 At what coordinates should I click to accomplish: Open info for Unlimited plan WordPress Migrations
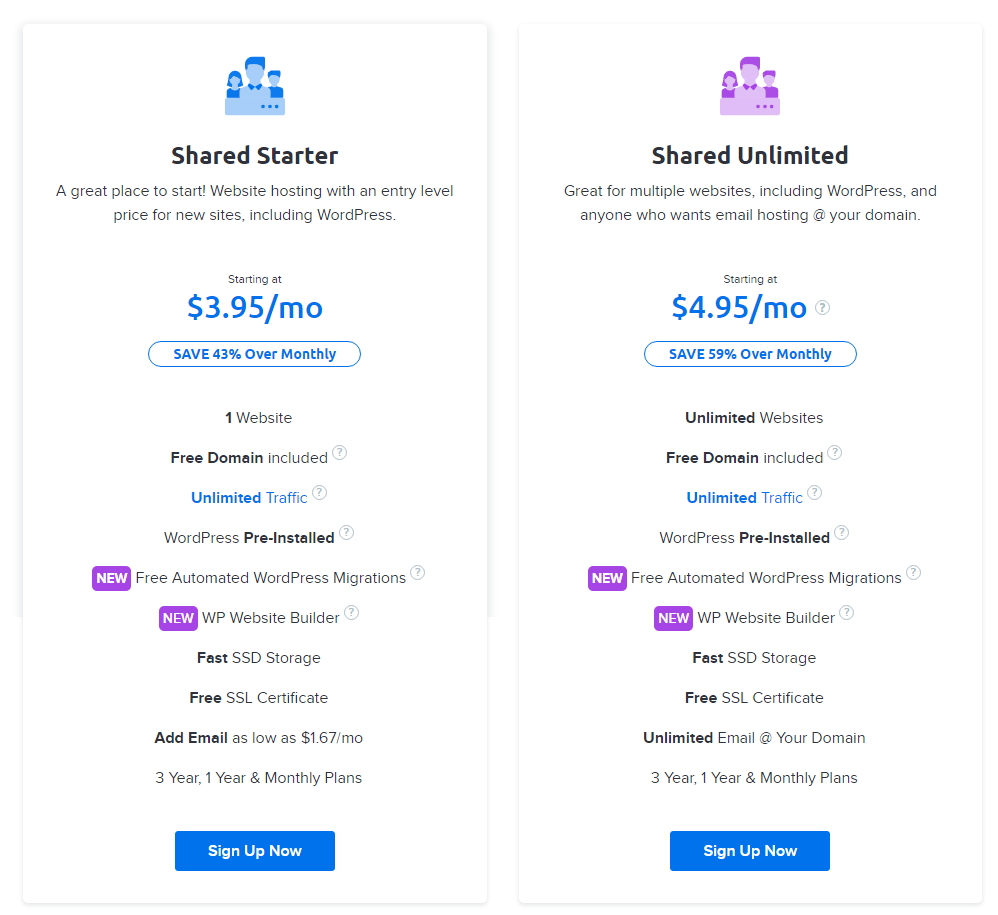pos(913,573)
